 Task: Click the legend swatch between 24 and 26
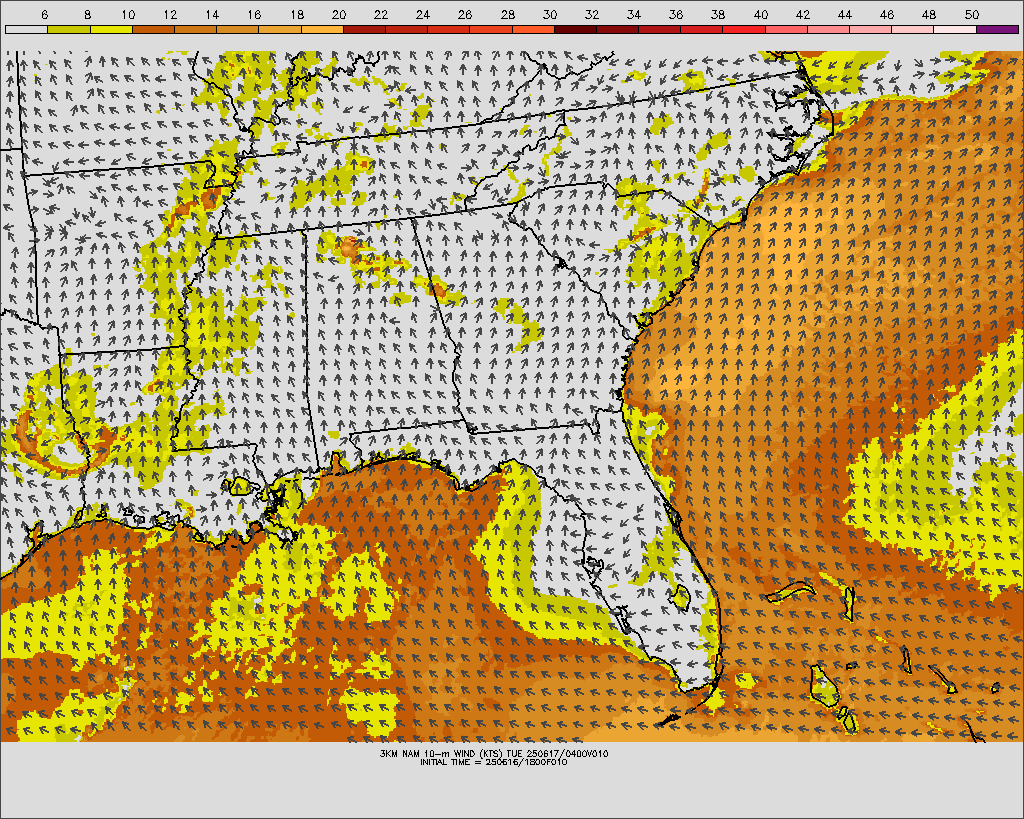coord(449,29)
